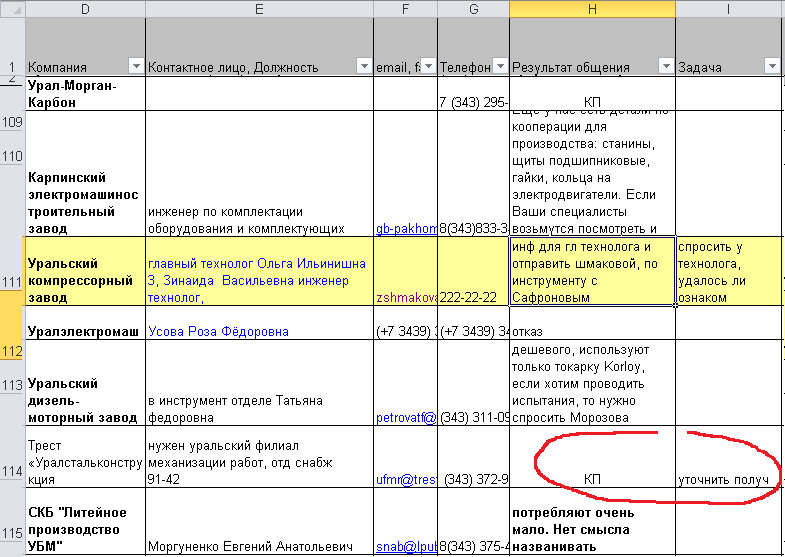Select cell Уралэлектромаш
The image size is (785, 557).
tap(85, 323)
